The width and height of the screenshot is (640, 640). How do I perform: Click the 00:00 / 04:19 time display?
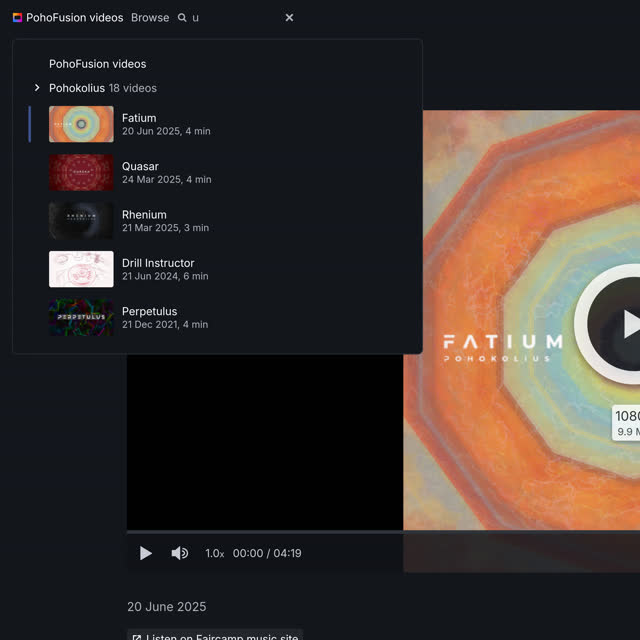pyautogui.click(x=267, y=553)
